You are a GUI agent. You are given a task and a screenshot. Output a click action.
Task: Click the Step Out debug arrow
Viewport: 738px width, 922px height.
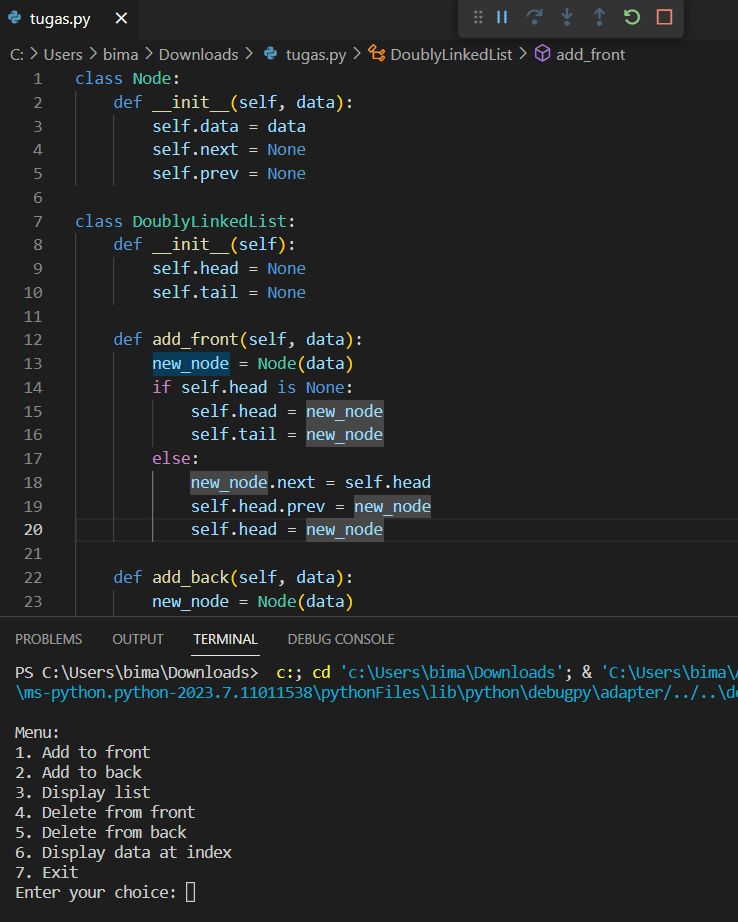(x=599, y=17)
